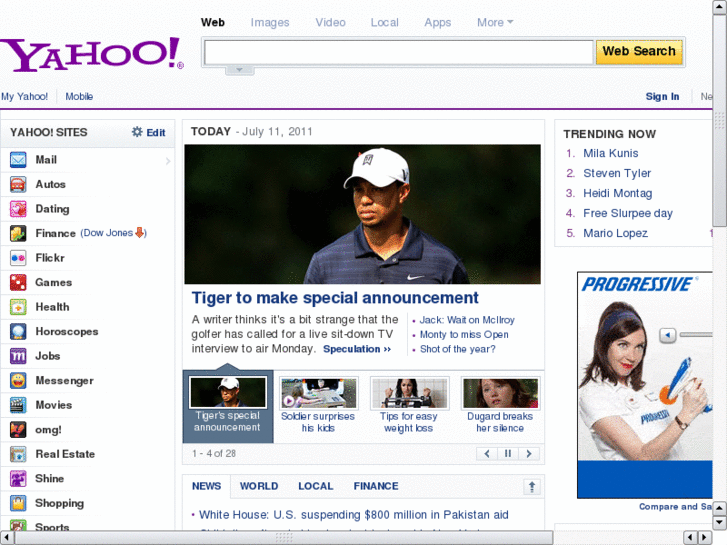
Task: Click the Movies clapperboard icon
Action: click(x=18, y=405)
